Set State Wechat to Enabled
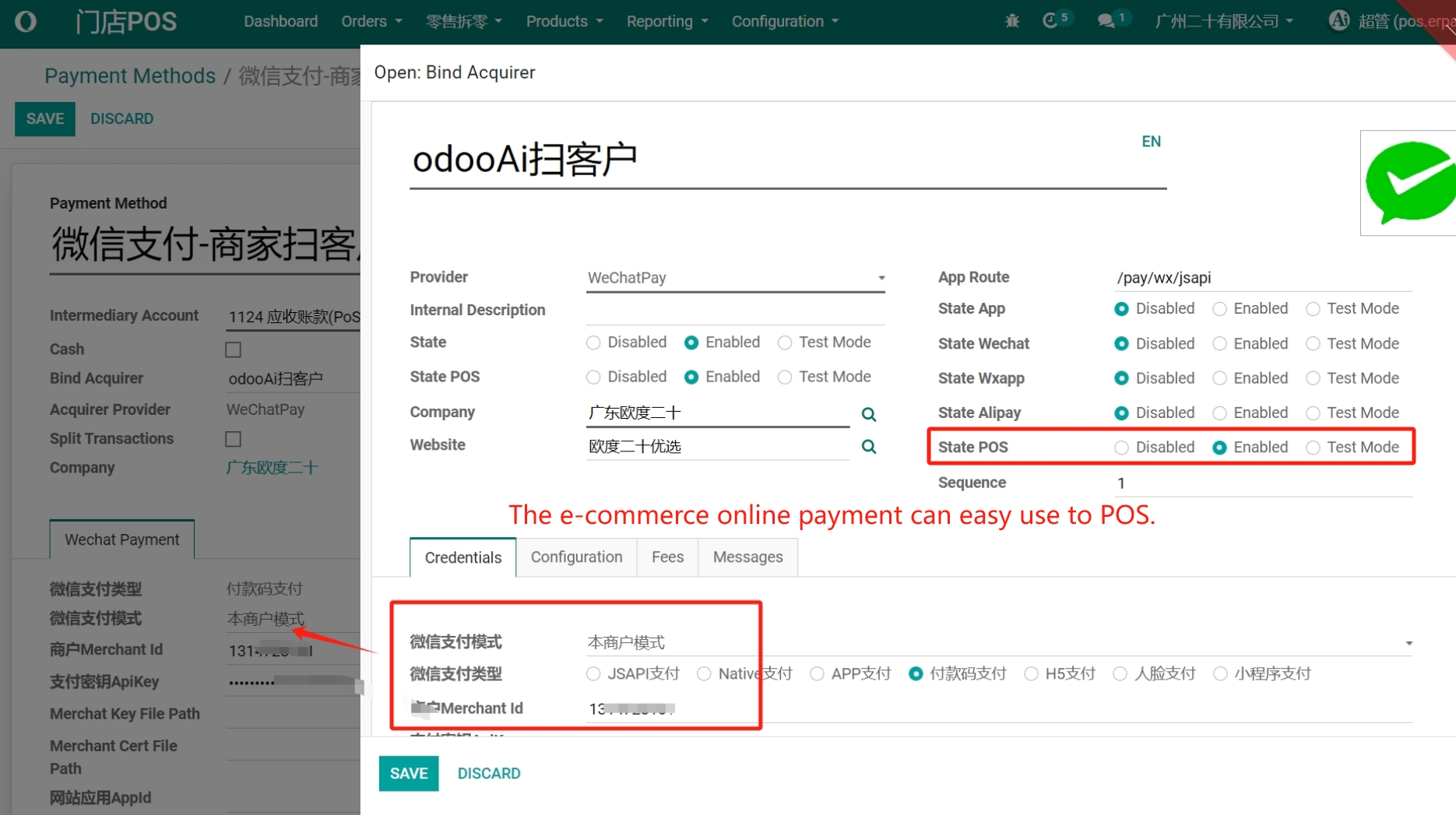Viewport: 1456px width, 815px height. [1219, 343]
